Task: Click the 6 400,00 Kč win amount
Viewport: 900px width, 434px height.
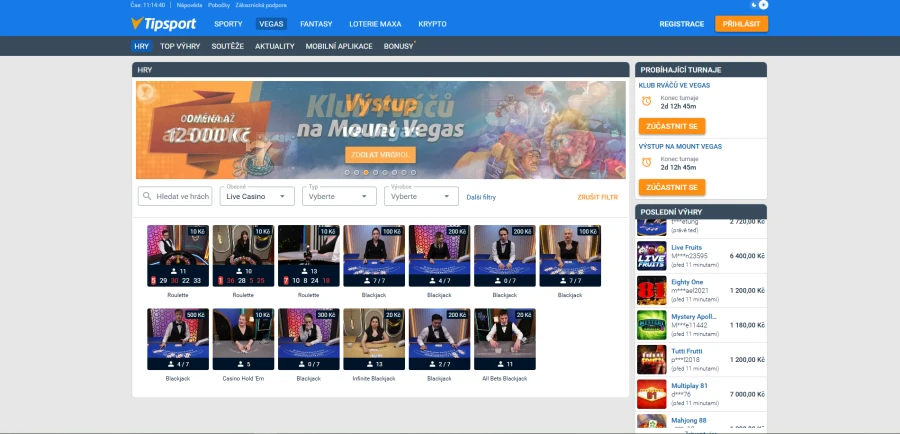Action: pos(747,256)
